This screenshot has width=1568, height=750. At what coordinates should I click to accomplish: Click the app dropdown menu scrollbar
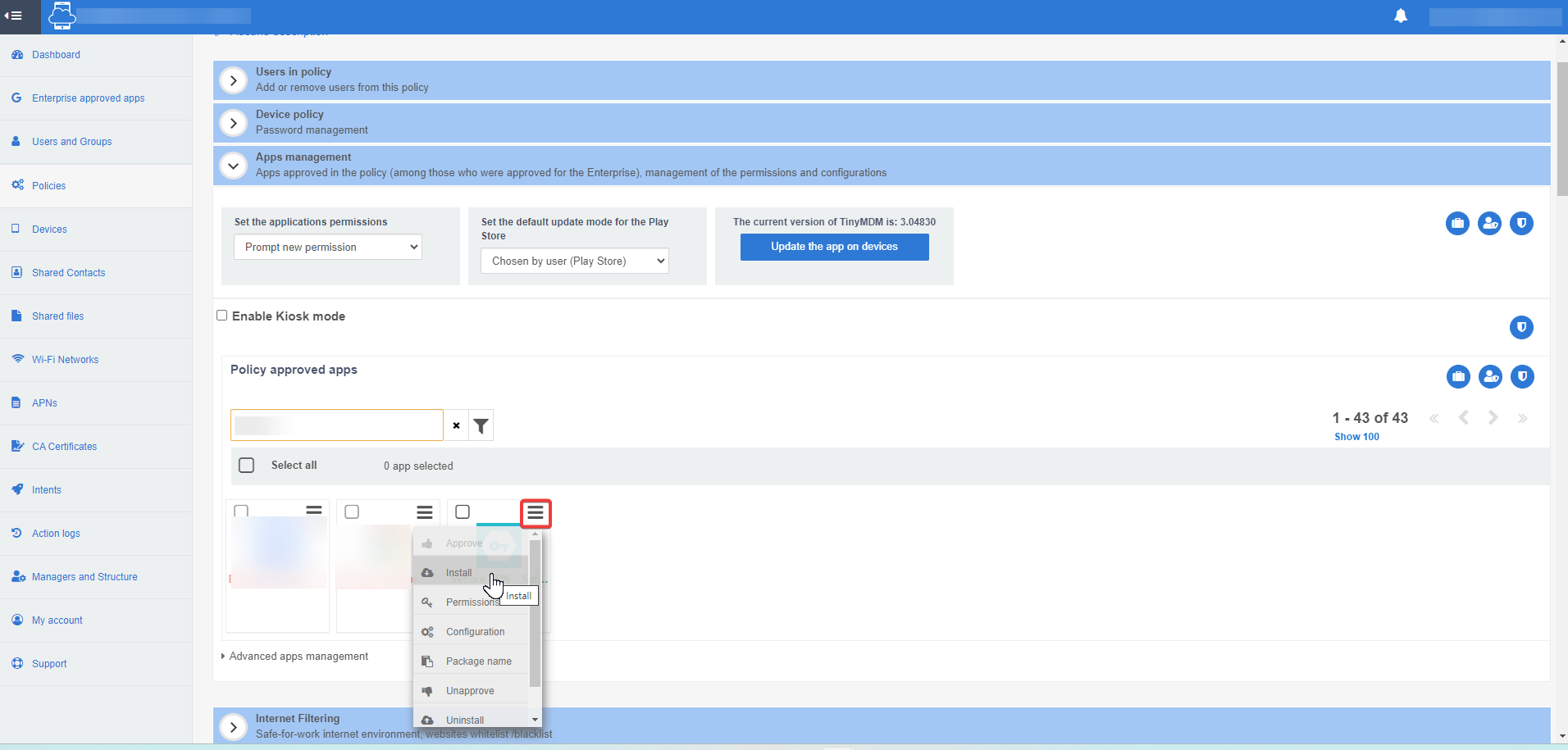[536, 613]
